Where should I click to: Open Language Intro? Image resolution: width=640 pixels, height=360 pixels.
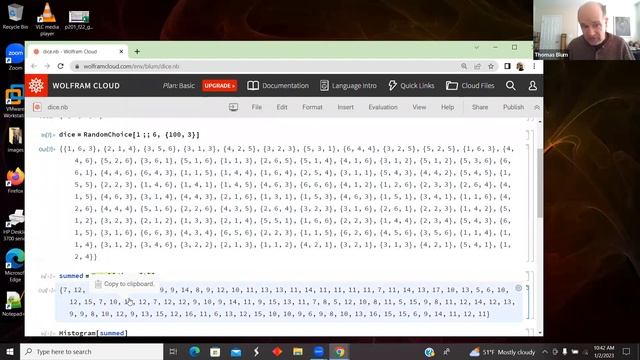coord(348,86)
